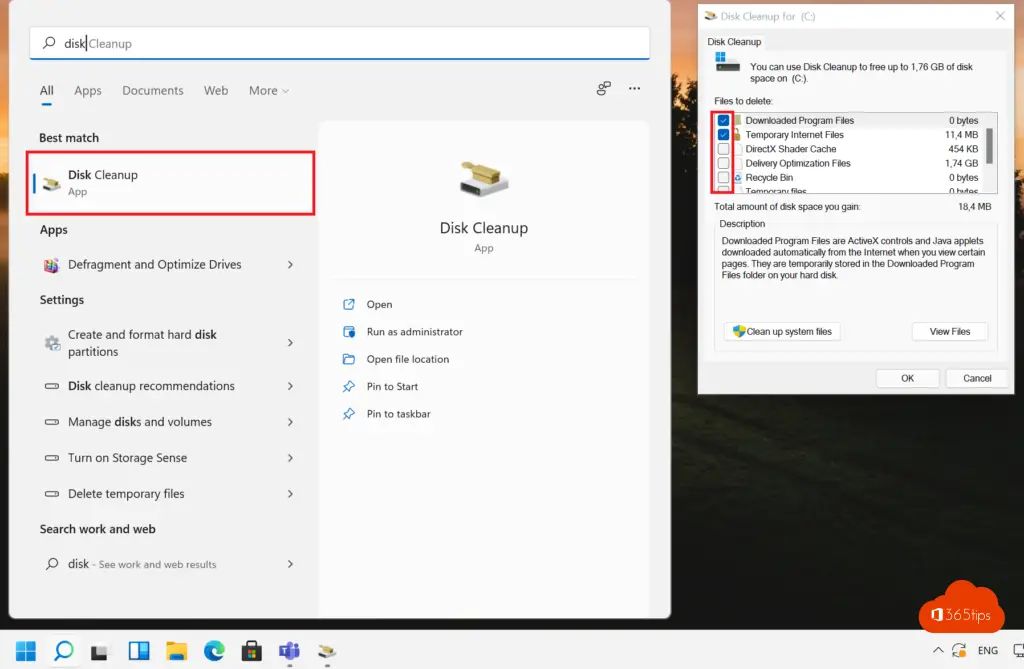Image resolution: width=1024 pixels, height=669 pixels.
Task: Uncheck Temporary Internet Files checkbox
Action: pos(723,135)
